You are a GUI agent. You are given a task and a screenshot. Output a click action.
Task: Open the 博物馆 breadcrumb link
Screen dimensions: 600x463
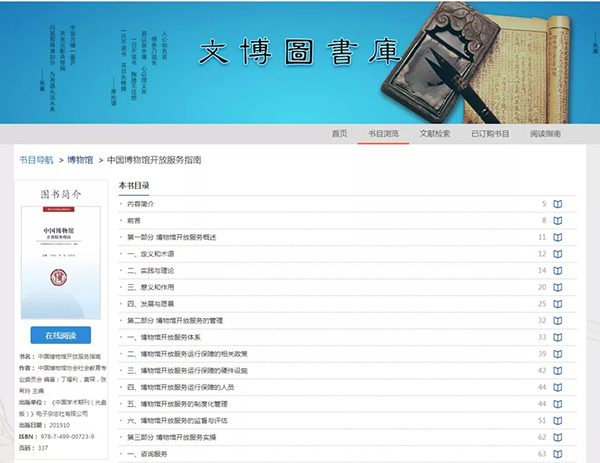point(81,159)
